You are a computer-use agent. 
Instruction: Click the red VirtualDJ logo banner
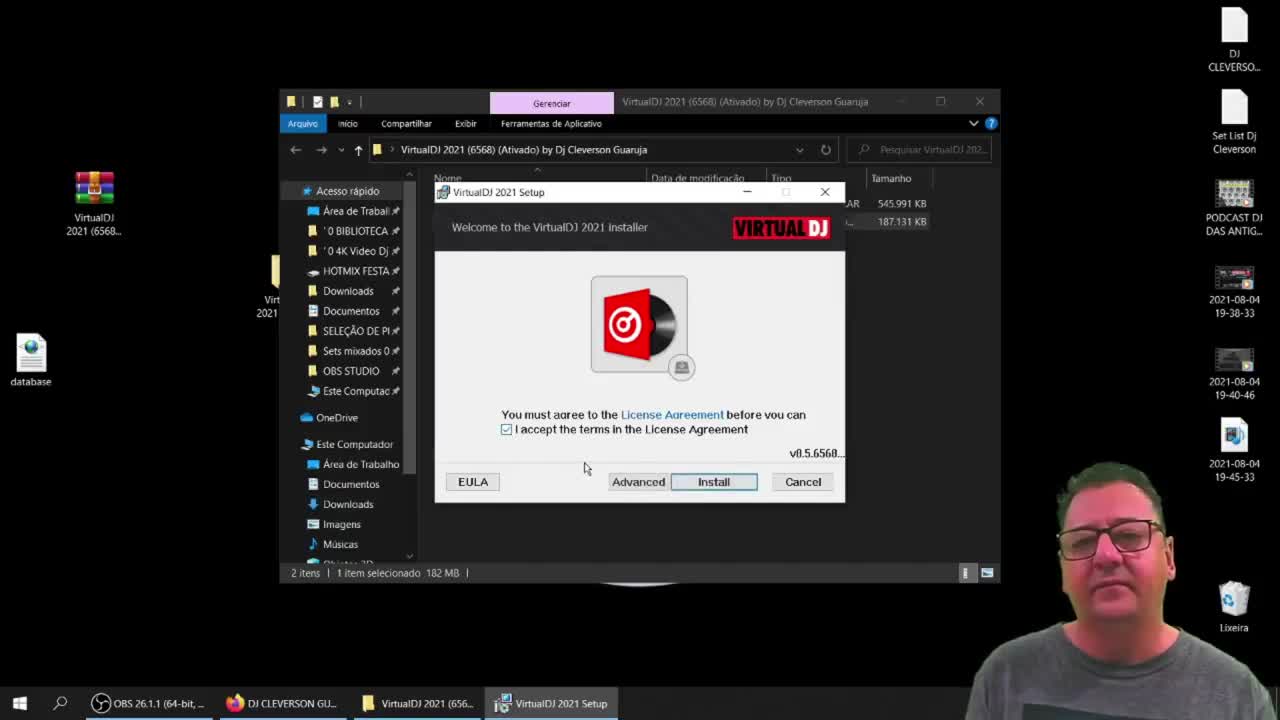click(781, 228)
